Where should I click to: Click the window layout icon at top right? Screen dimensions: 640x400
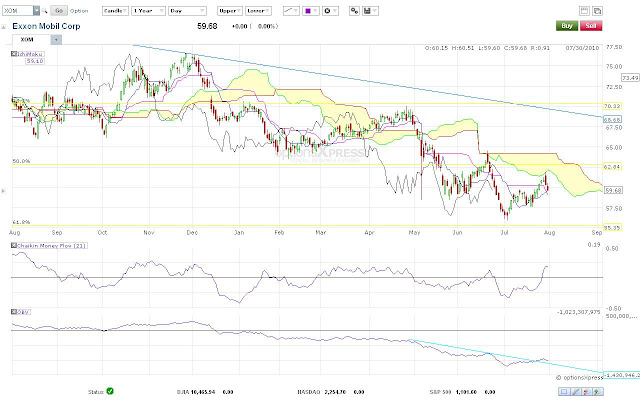[x=584, y=11]
